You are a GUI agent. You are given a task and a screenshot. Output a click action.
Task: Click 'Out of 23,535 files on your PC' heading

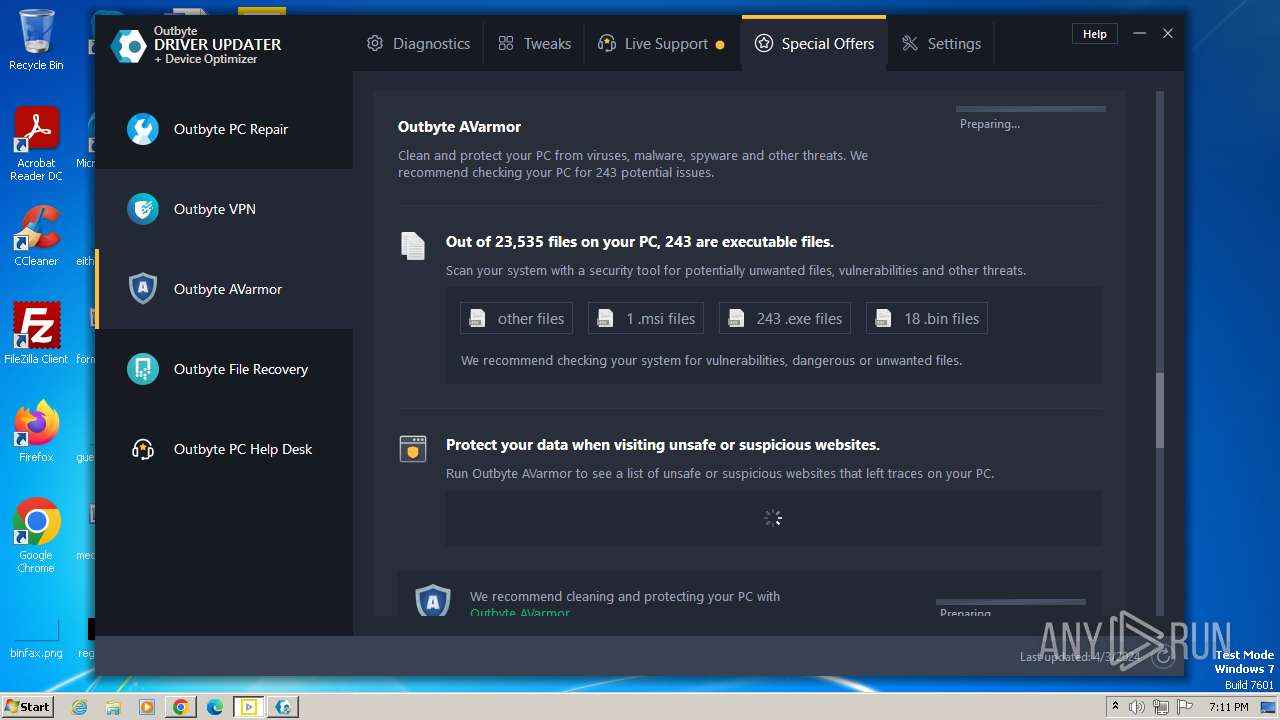point(640,242)
